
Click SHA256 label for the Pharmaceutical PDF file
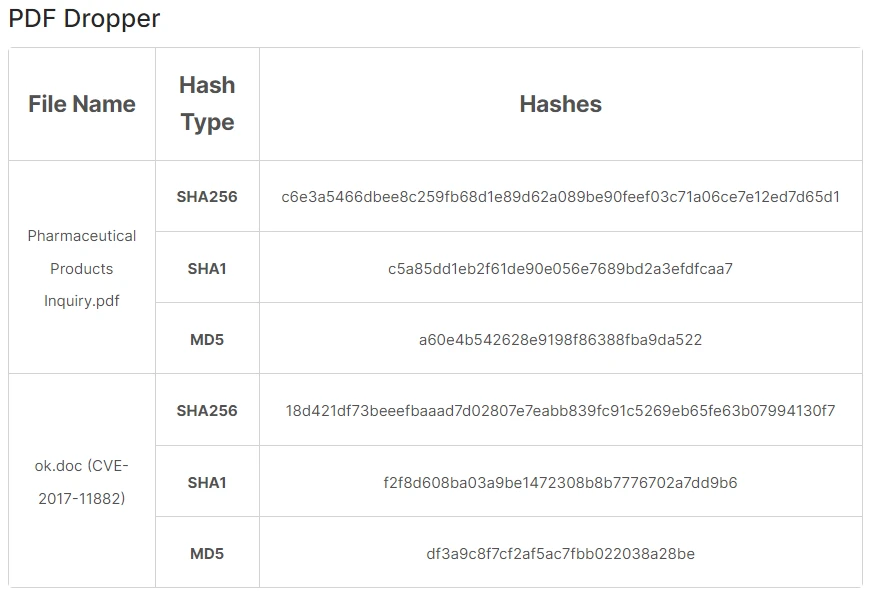pyautogui.click(x=207, y=197)
